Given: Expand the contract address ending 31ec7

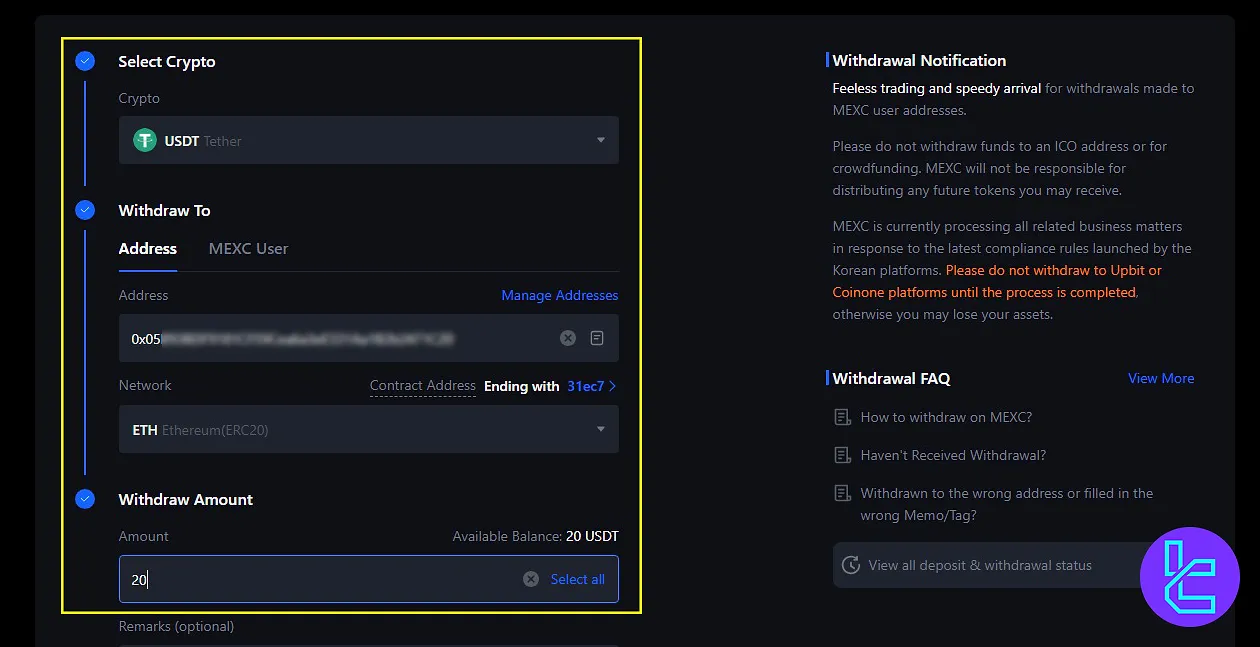Looking at the screenshot, I should click(x=592, y=386).
